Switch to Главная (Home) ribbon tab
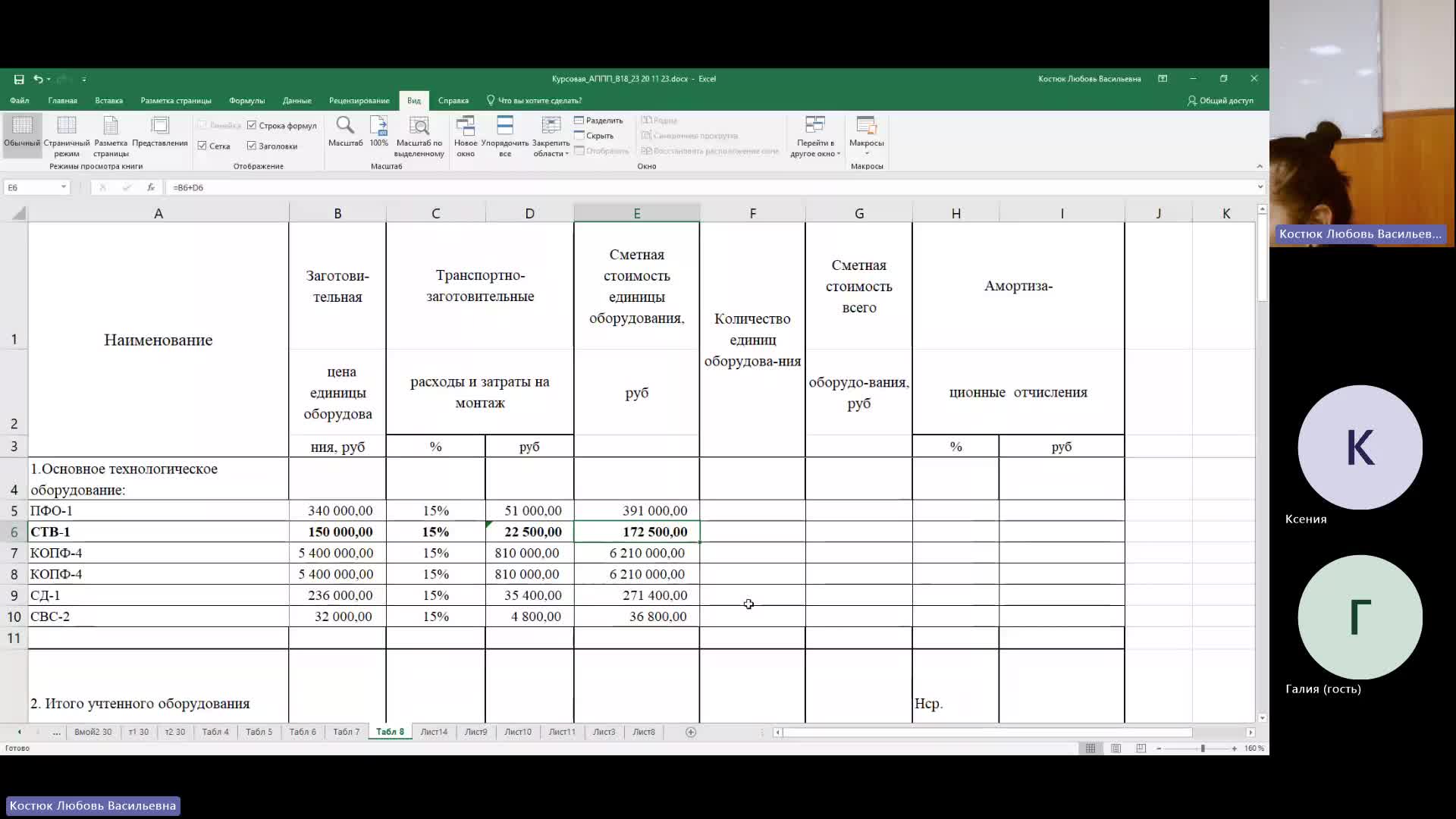 click(x=62, y=100)
